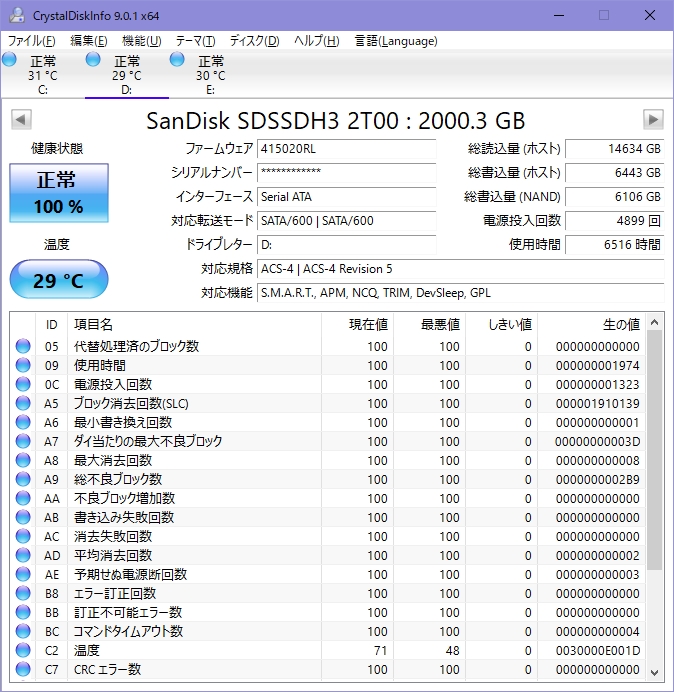
Task: Select the 使用時間 attribute name in row 09
Action: click(x=100, y=365)
